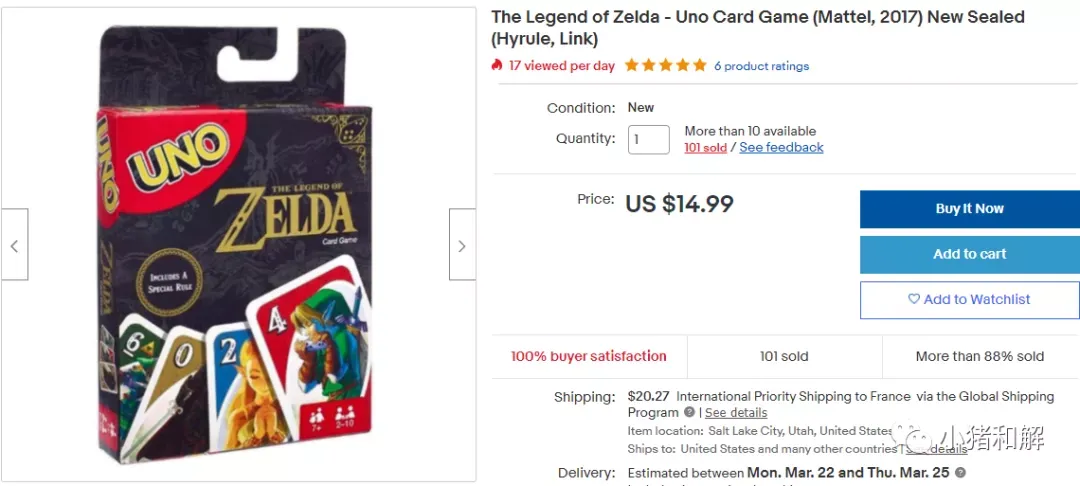The height and width of the screenshot is (486, 1080).
Task: Open the 6 product ratings link
Action: point(761,66)
